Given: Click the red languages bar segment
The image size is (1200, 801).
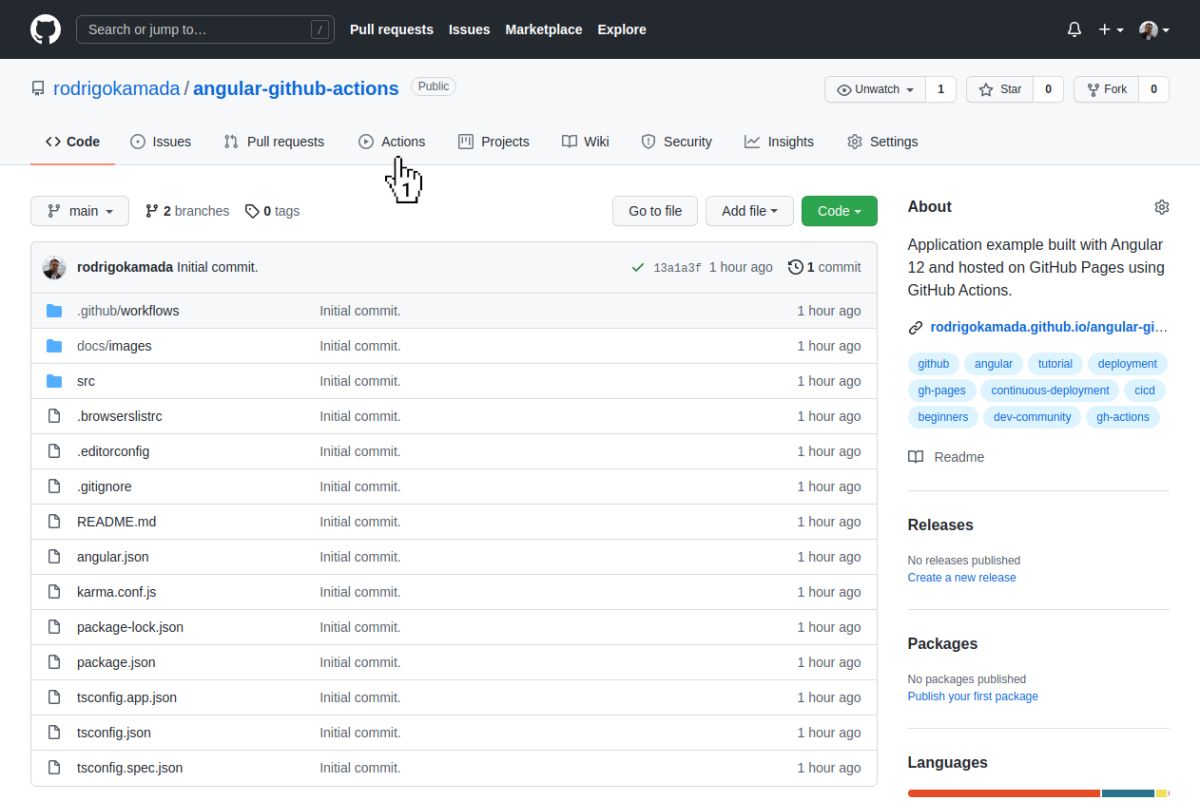Looking at the screenshot, I should coord(1004,793).
